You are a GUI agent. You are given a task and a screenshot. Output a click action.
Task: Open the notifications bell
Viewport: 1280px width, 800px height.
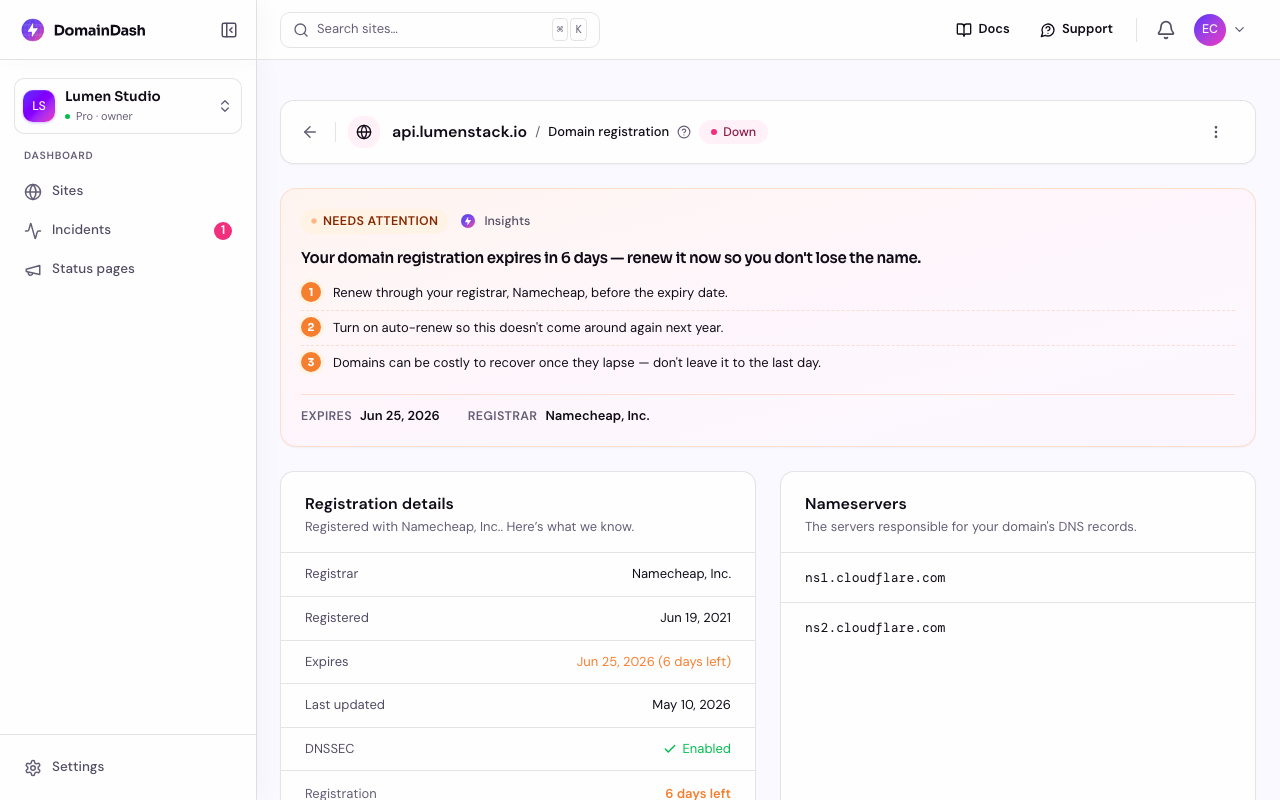pos(1166,30)
